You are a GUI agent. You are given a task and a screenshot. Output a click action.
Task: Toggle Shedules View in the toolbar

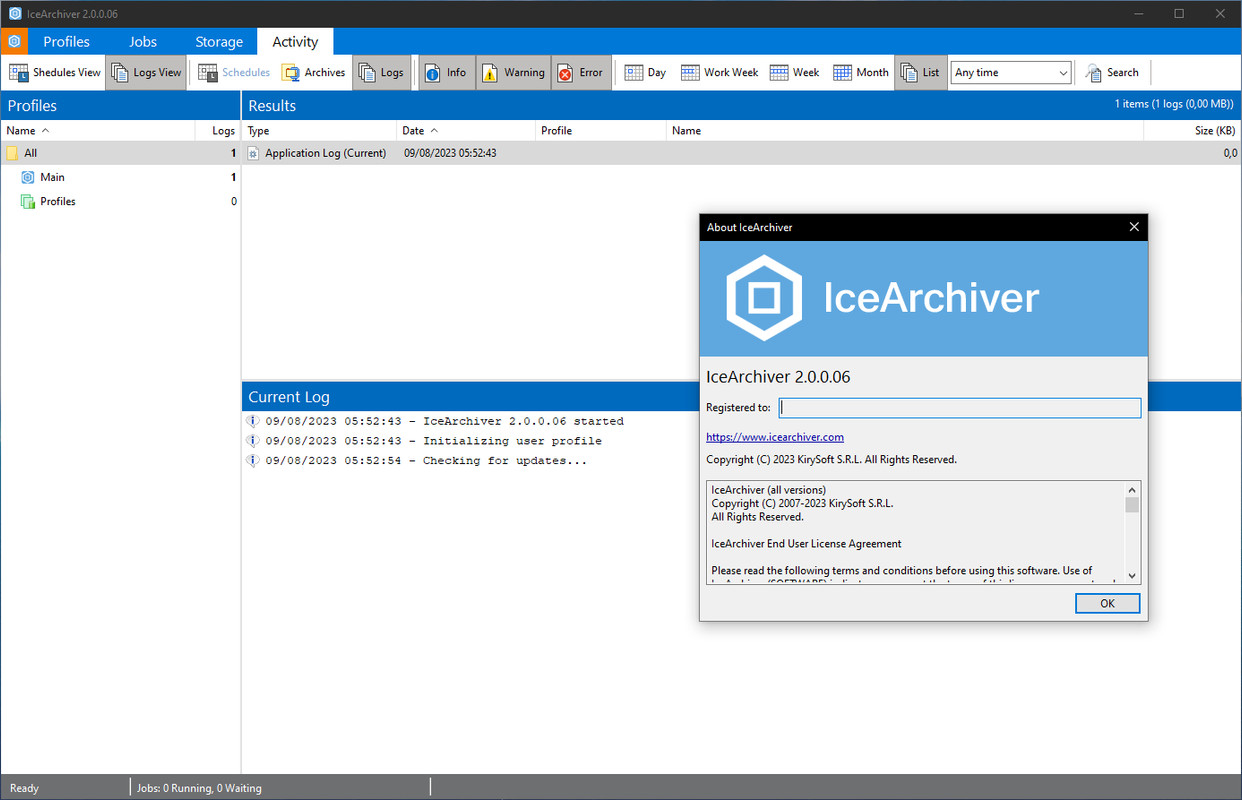pos(55,72)
